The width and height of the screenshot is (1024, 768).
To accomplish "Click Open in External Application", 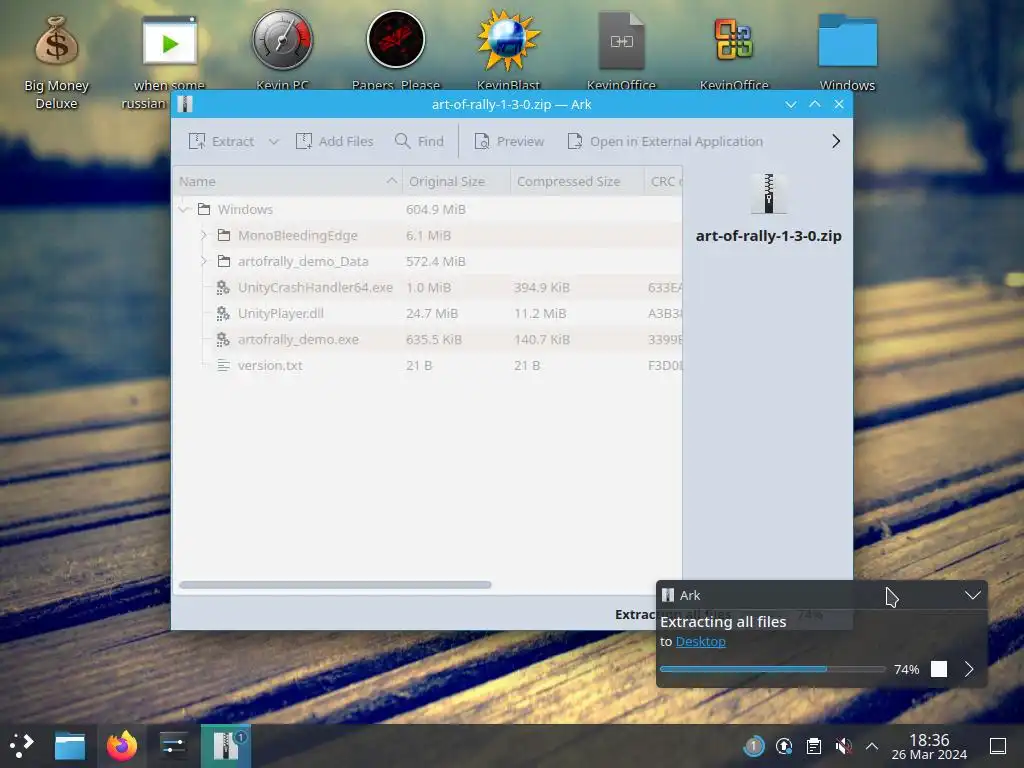I will (x=665, y=141).
